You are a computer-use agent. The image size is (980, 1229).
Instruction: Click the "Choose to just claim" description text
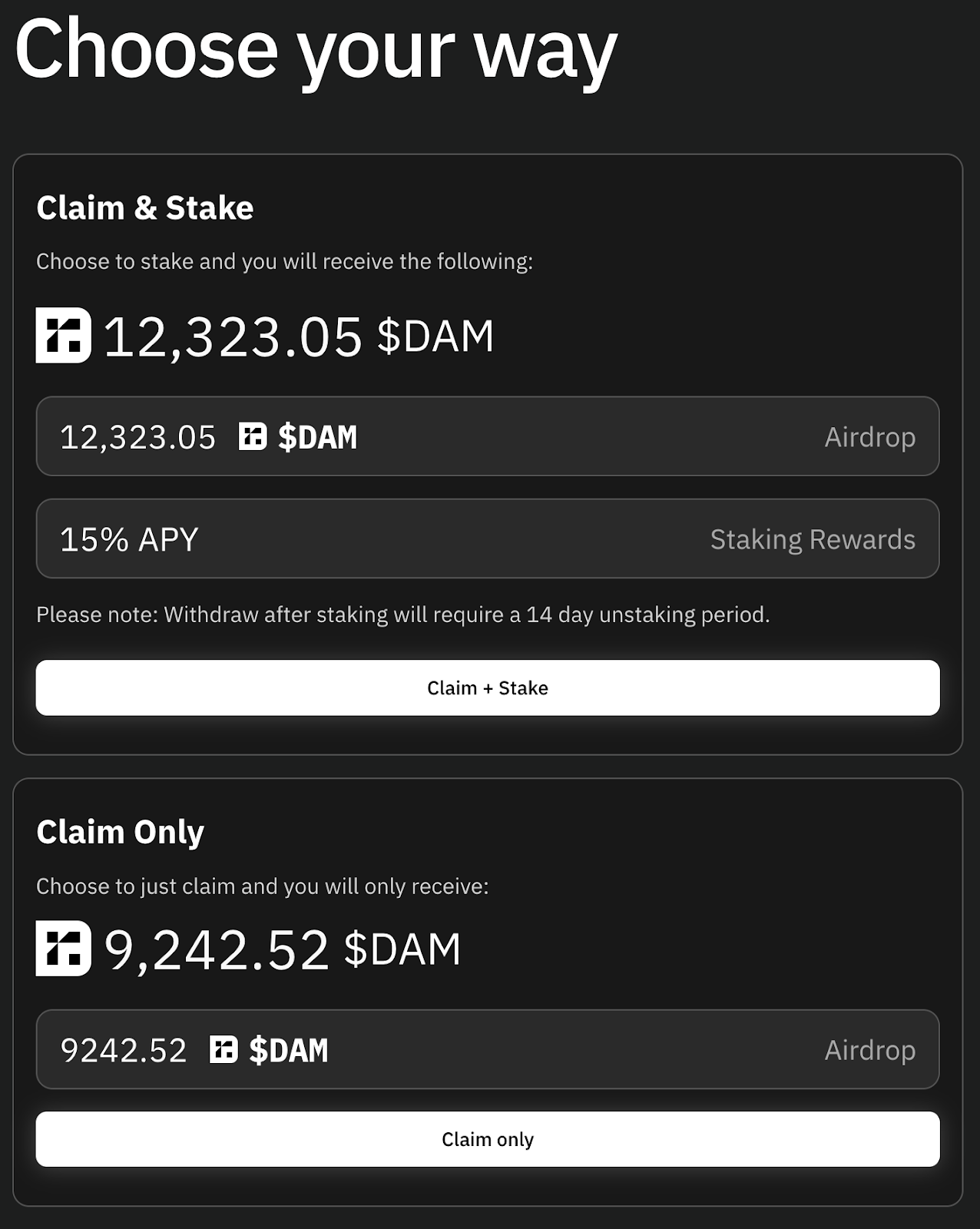262,886
